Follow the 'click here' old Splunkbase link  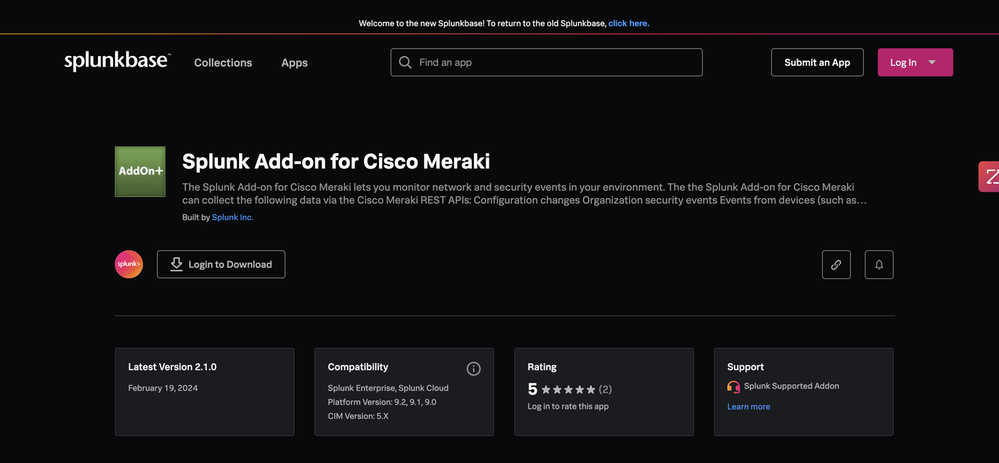pyautogui.click(x=628, y=23)
